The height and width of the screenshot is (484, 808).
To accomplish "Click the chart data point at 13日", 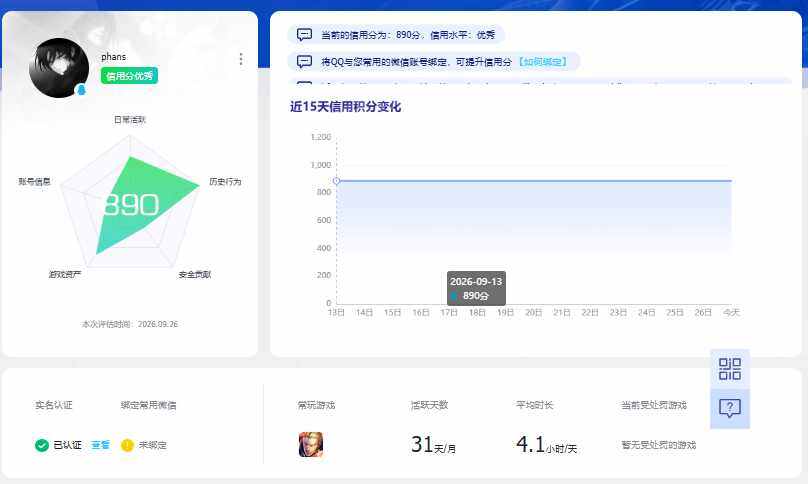I will click(x=336, y=181).
